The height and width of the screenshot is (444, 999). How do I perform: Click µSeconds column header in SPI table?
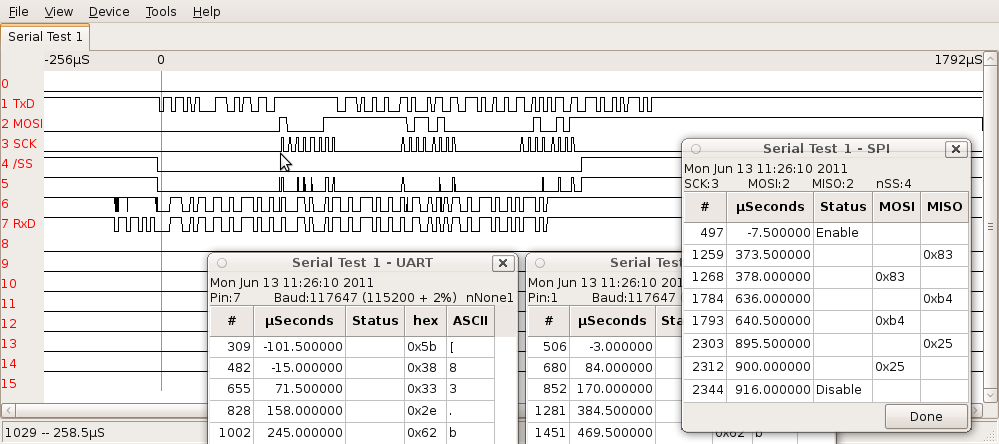coord(770,207)
